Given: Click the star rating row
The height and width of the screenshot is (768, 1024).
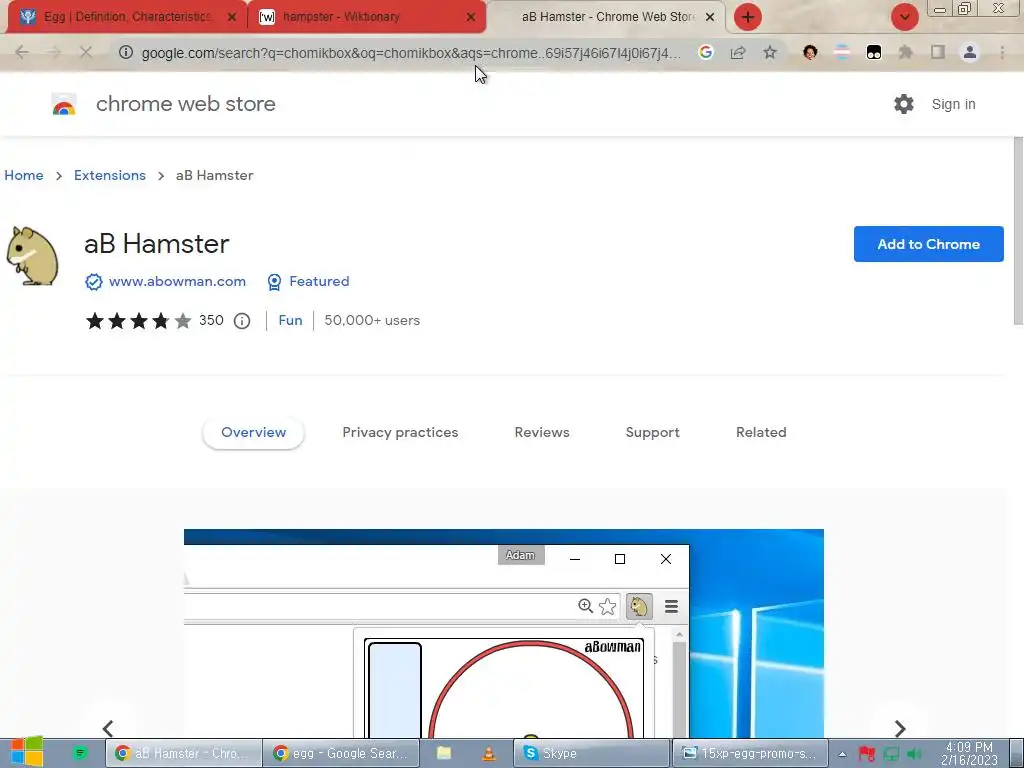Looking at the screenshot, I should click(x=138, y=321).
